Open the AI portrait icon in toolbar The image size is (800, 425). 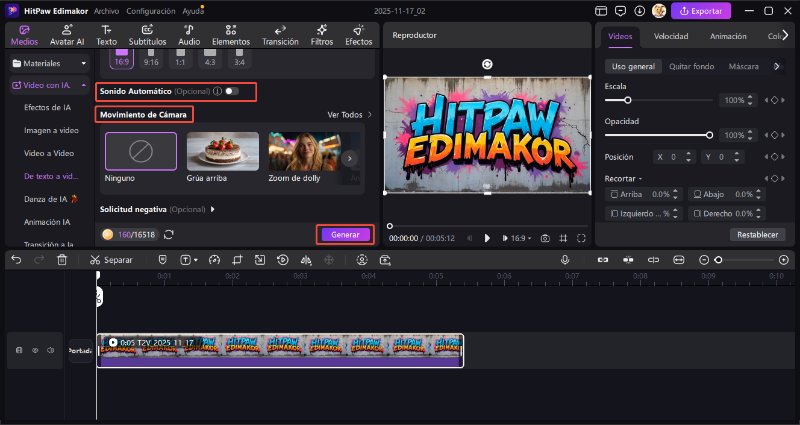tap(362, 260)
